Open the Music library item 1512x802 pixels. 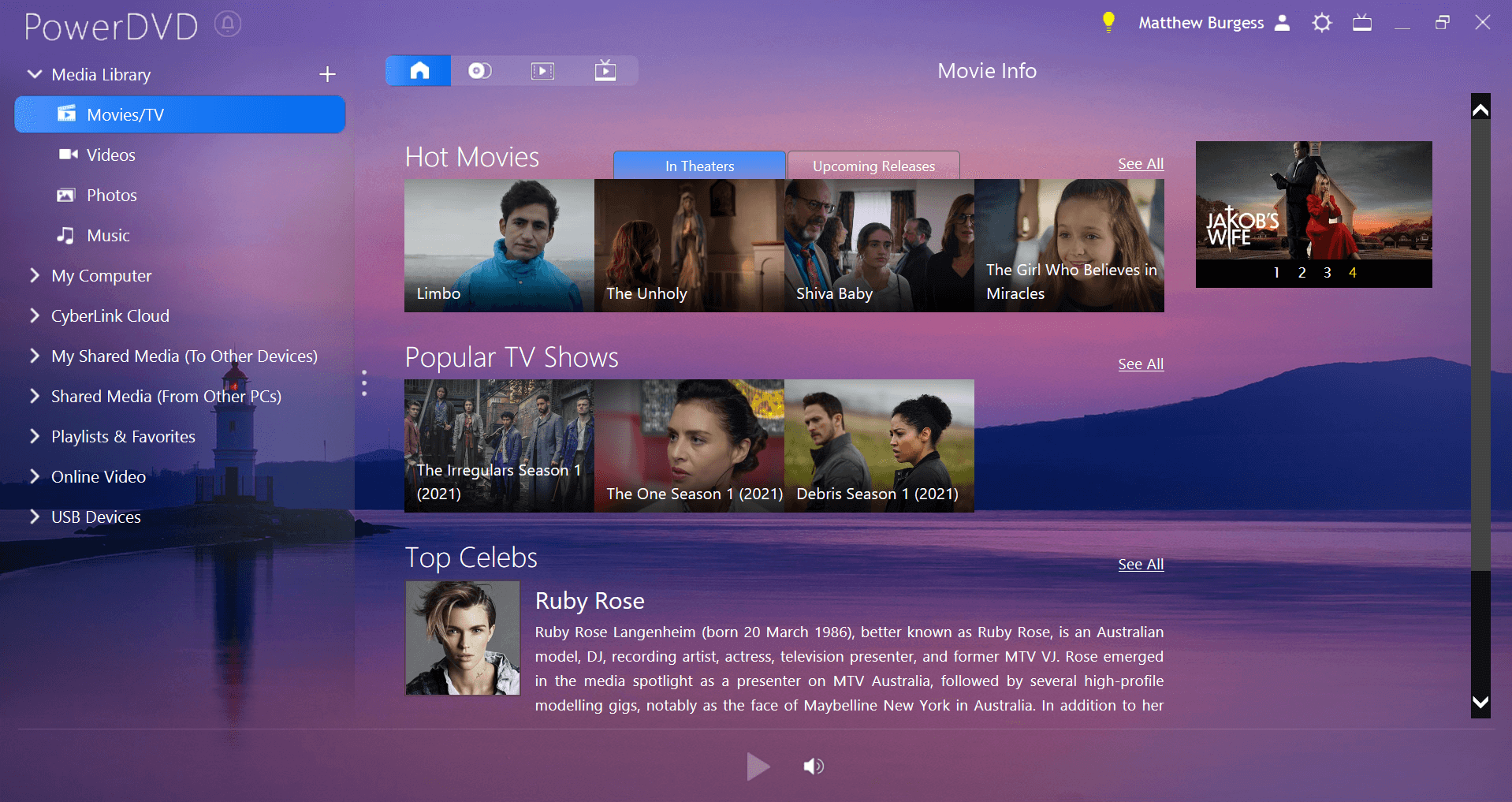point(92,235)
